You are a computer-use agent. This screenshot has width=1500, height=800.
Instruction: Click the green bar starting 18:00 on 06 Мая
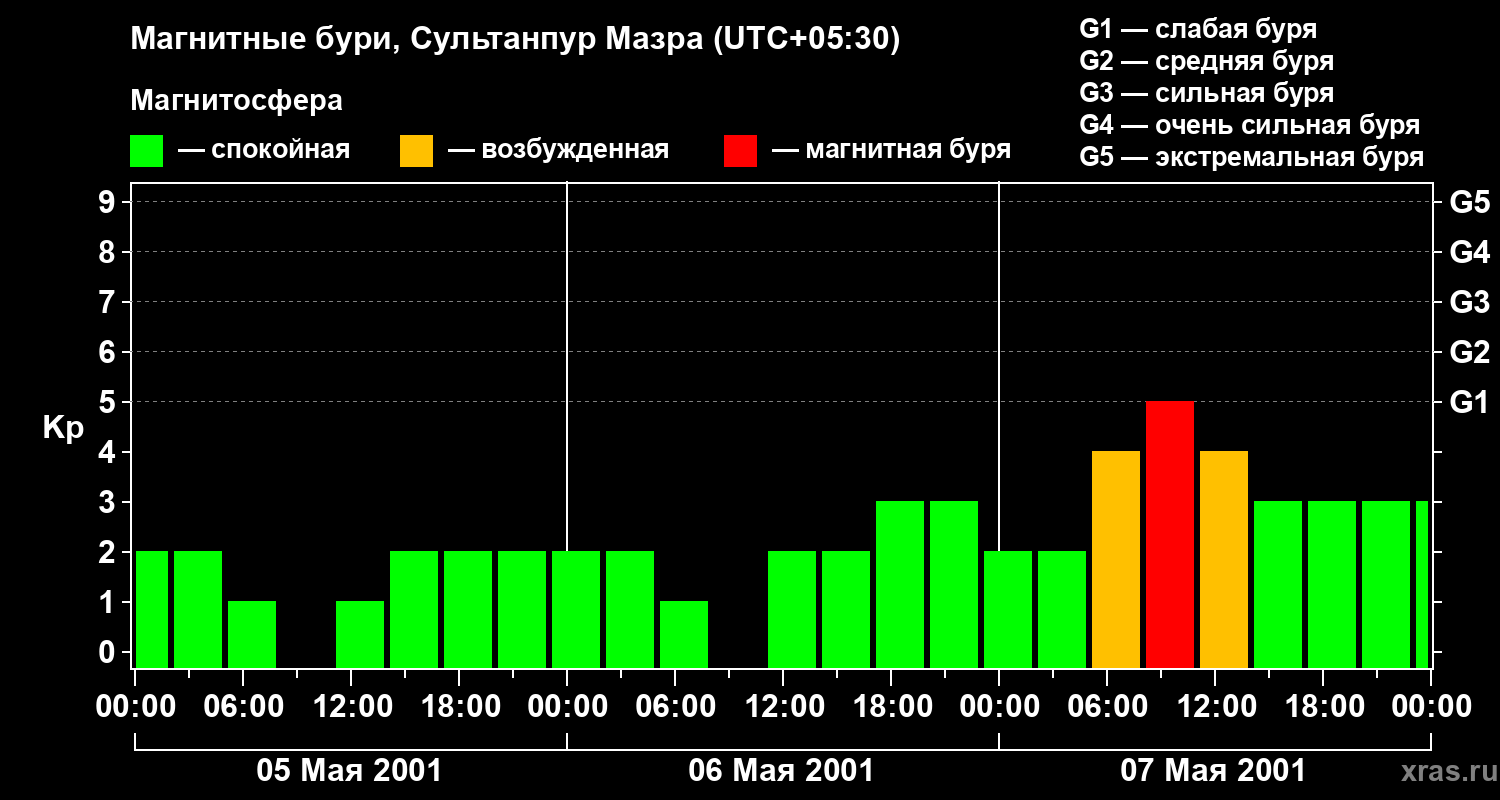tap(900, 584)
